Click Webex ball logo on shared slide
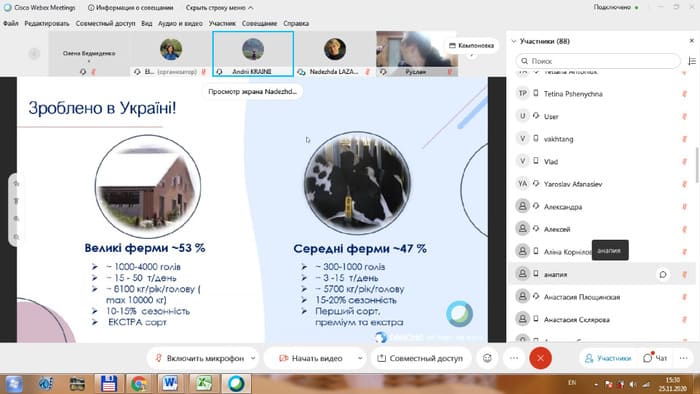 [x=459, y=314]
